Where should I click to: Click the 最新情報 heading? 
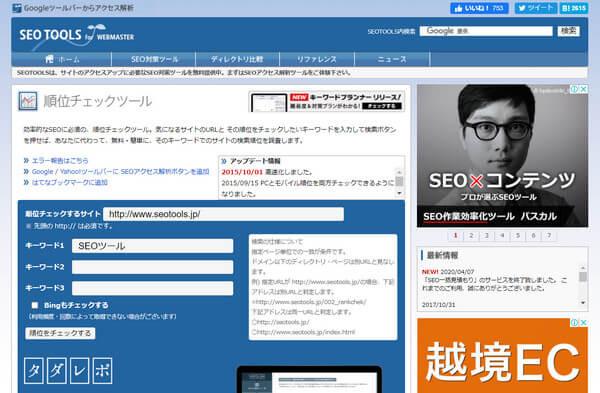(442, 255)
